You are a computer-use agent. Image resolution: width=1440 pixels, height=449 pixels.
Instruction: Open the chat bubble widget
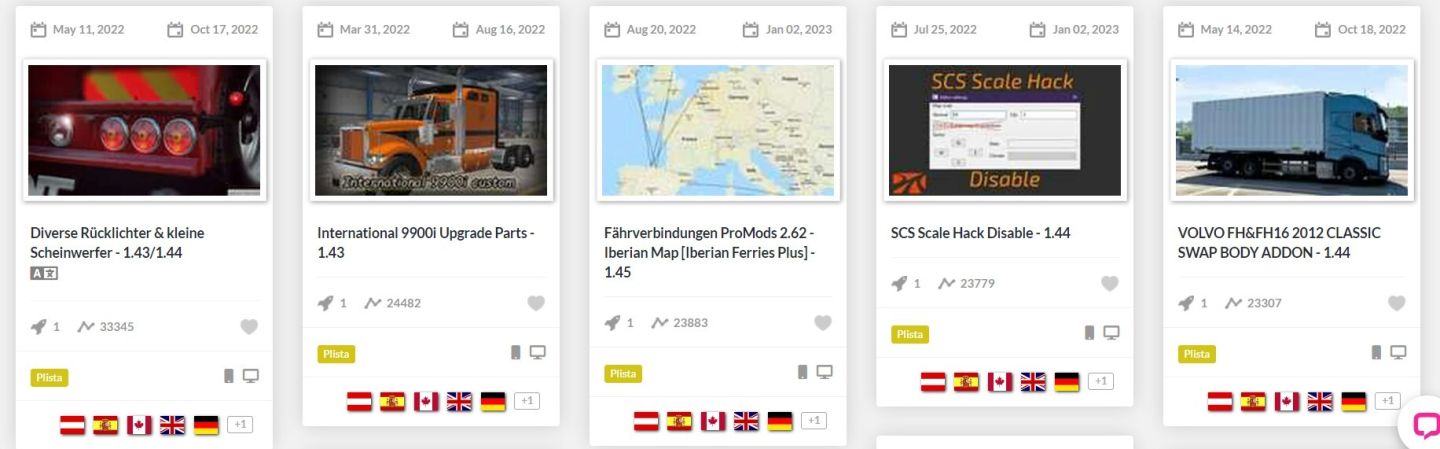(1424, 425)
